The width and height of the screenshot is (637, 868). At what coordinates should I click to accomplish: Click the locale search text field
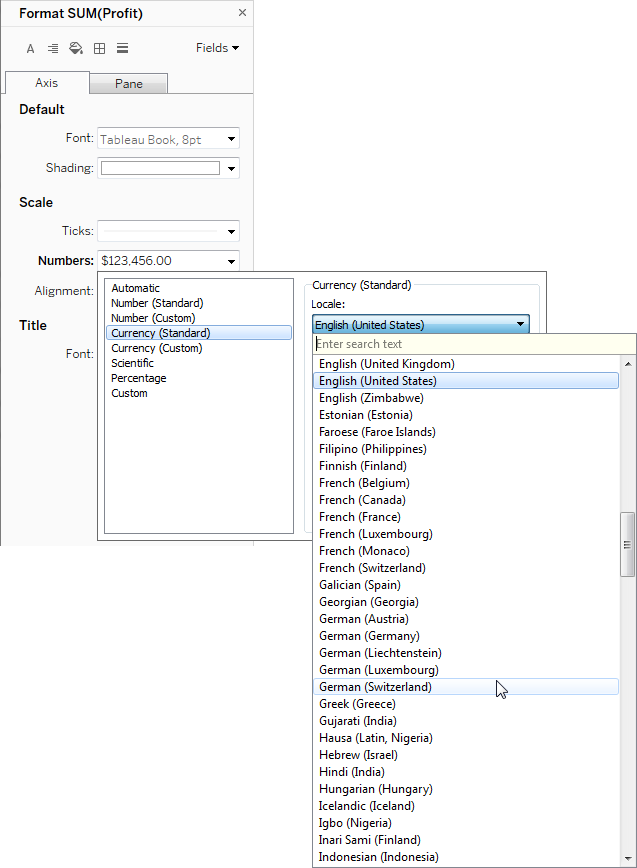[x=470, y=344]
